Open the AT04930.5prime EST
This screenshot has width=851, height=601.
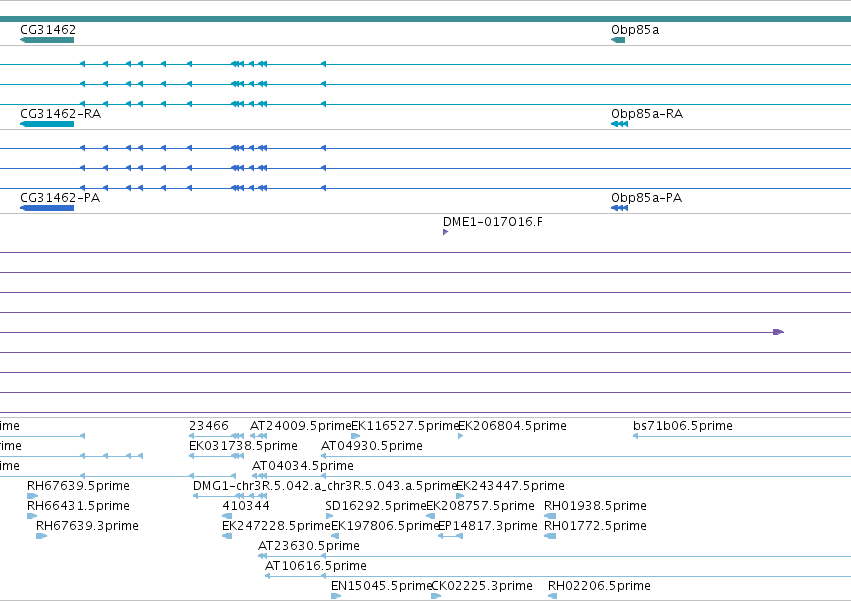pos(586,456)
